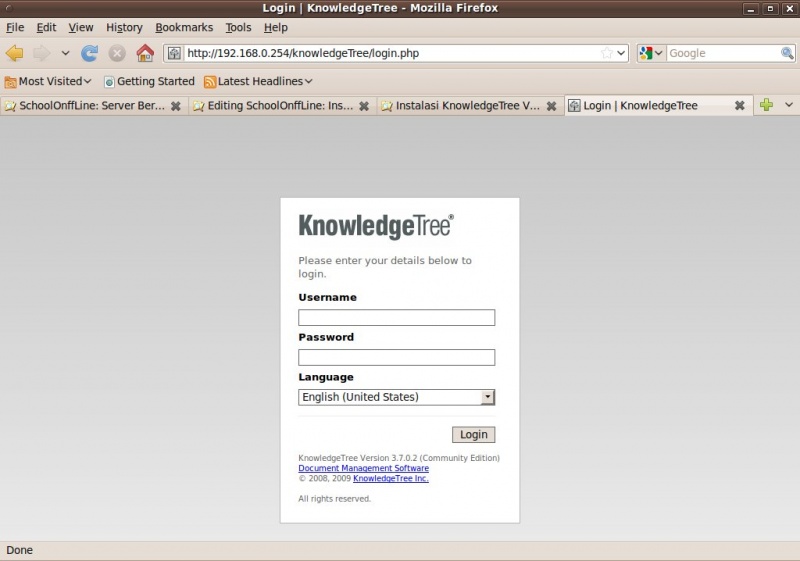Click the bookmark star in address bar
The width and height of the screenshot is (800, 561).
606,53
